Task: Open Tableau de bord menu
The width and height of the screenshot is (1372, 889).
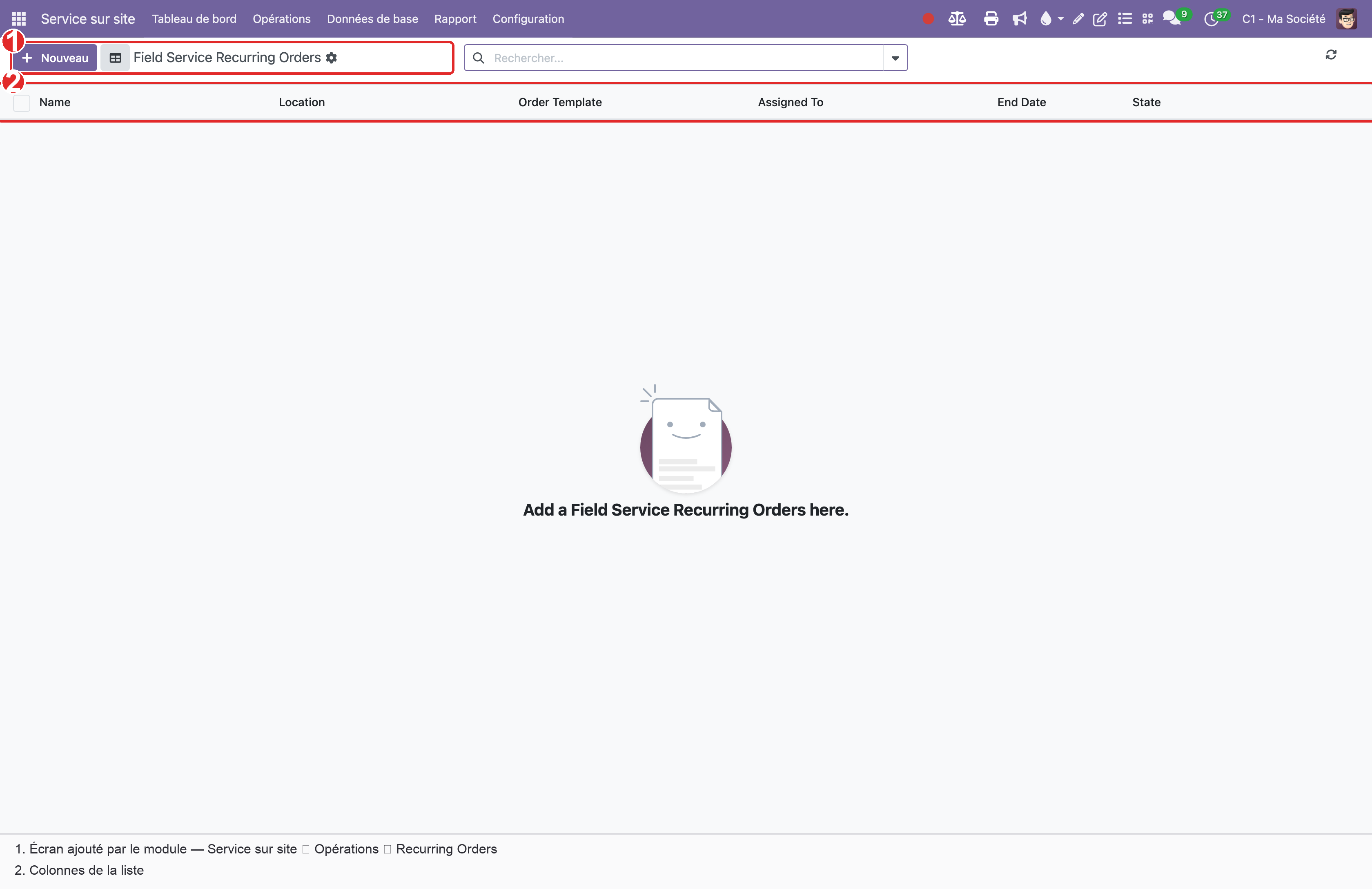Action: [194, 19]
